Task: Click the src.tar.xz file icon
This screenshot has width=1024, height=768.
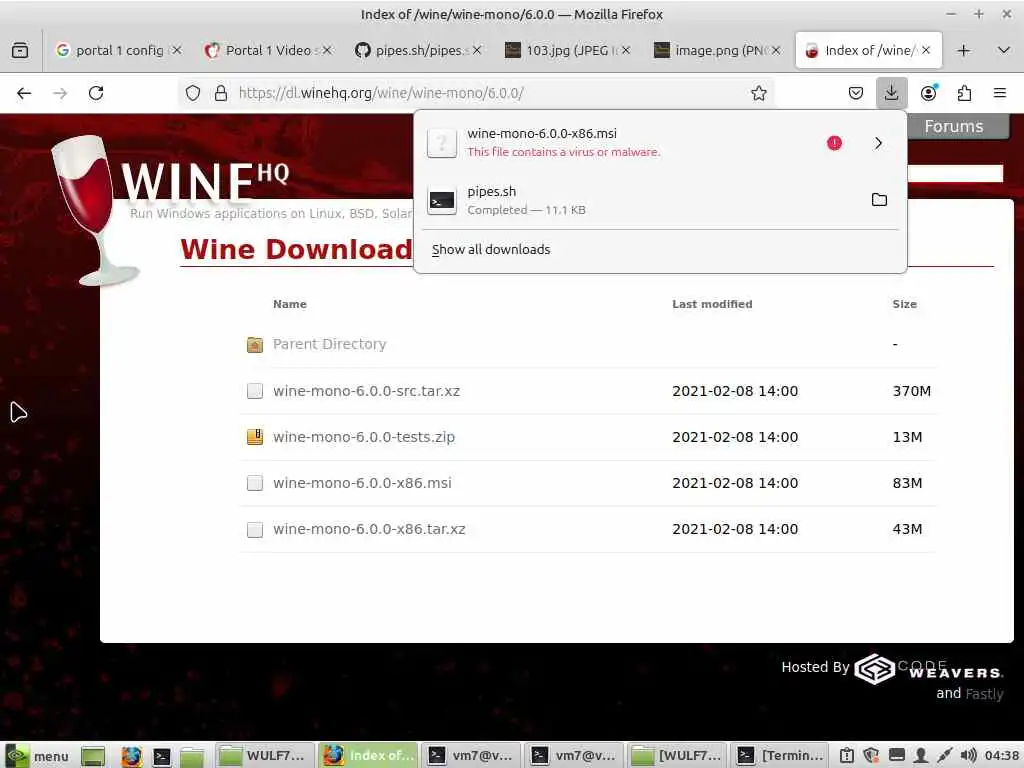Action: click(255, 391)
